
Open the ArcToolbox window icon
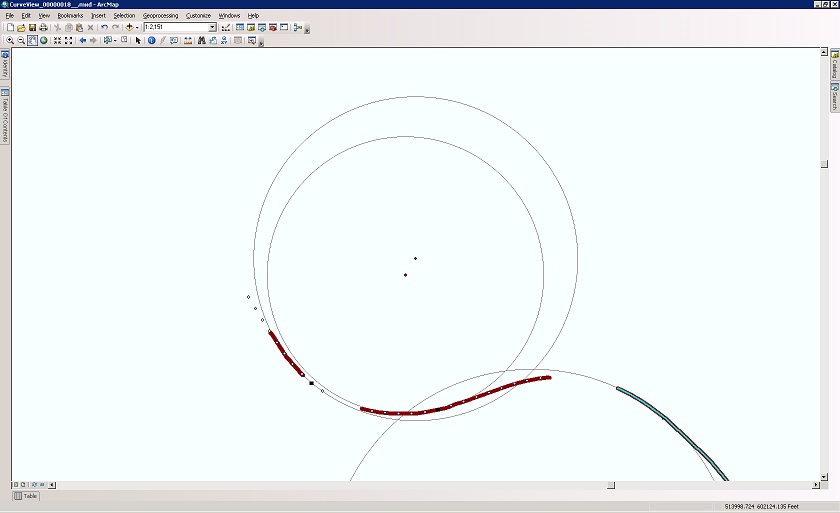(x=273, y=27)
